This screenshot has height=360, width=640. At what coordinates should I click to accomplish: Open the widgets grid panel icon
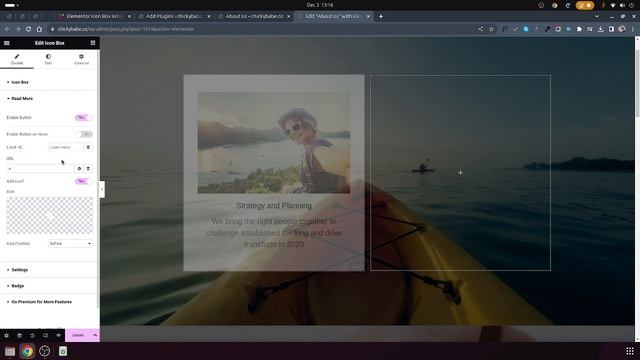93,43
